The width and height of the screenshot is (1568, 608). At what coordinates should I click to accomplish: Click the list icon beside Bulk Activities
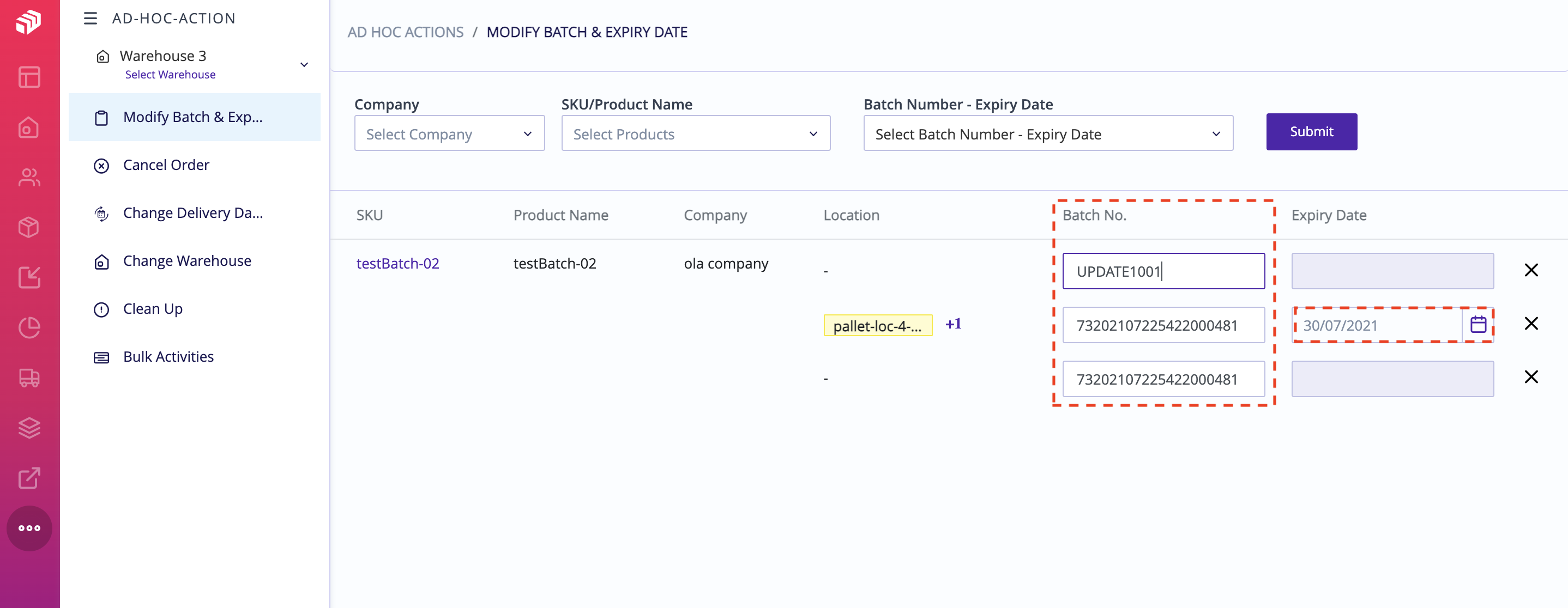pyautogui.click(x=101, y=357)
